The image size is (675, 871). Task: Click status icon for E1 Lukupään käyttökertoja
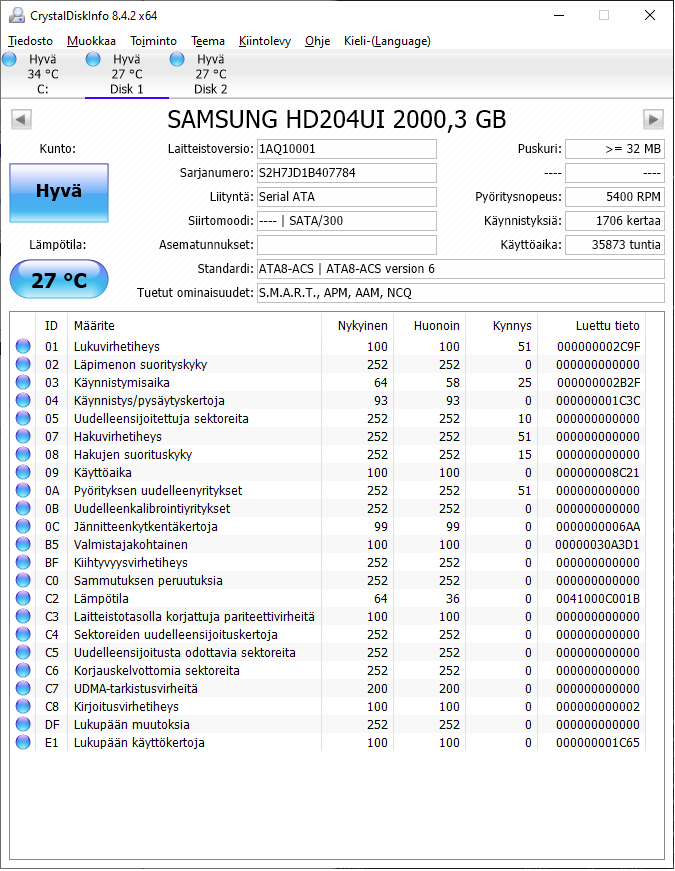click(23, 743)
